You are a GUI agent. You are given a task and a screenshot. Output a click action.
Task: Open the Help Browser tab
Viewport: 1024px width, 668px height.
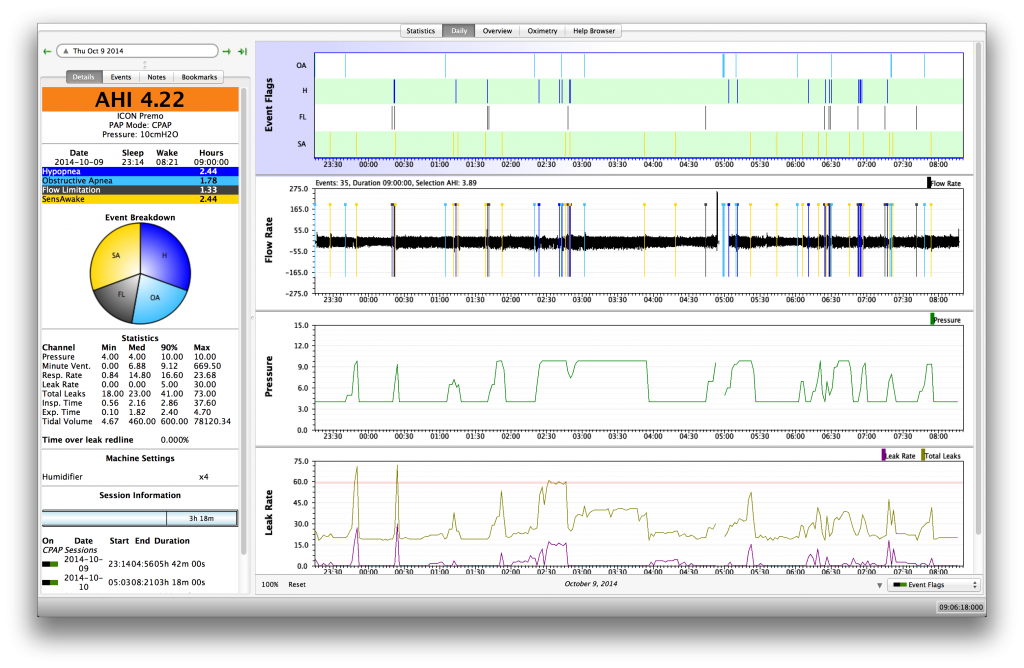tap(593, 31)
